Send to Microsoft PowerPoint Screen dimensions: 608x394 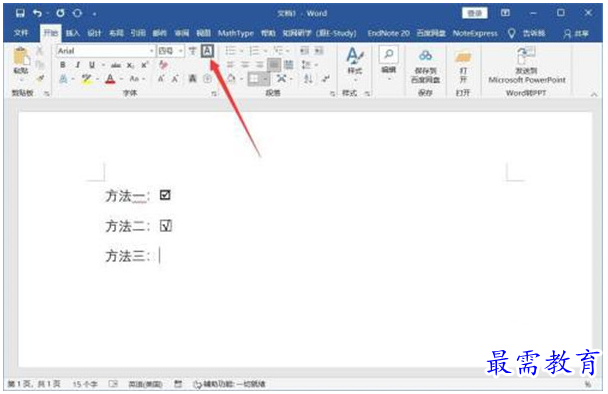coord(527,65)
